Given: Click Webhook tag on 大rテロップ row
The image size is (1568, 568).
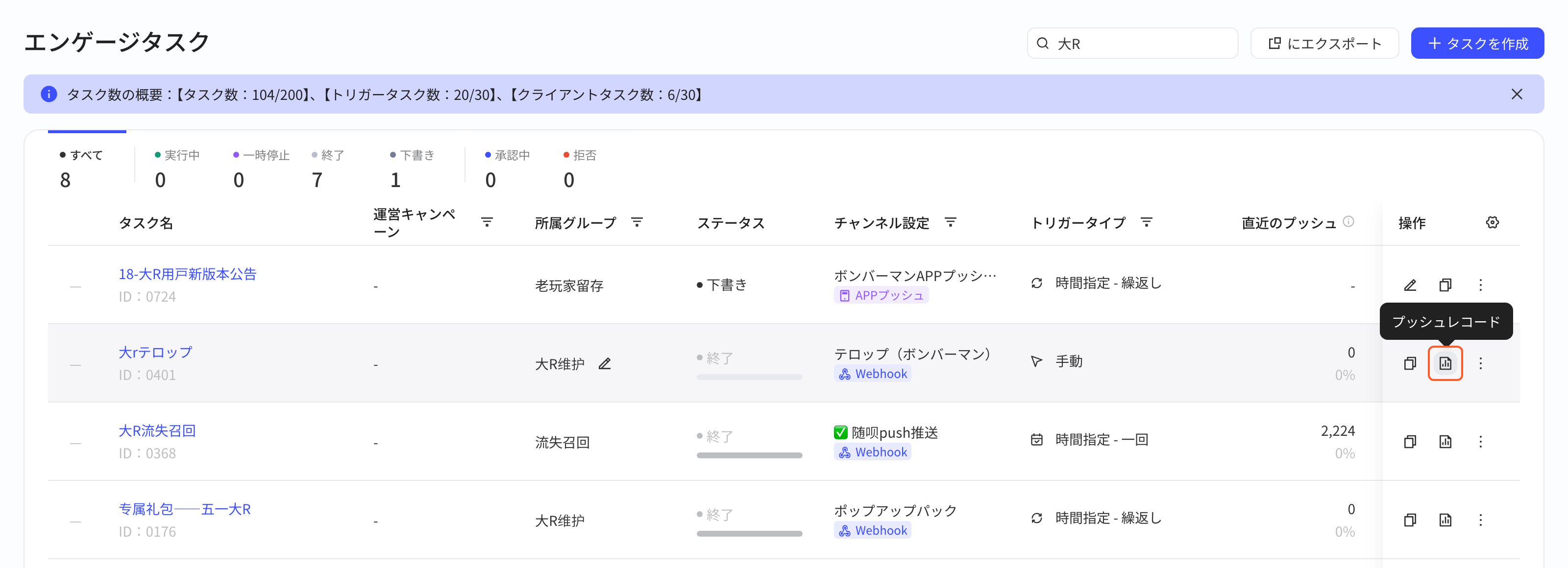Looking at the screenshot, I should point(872,374).
